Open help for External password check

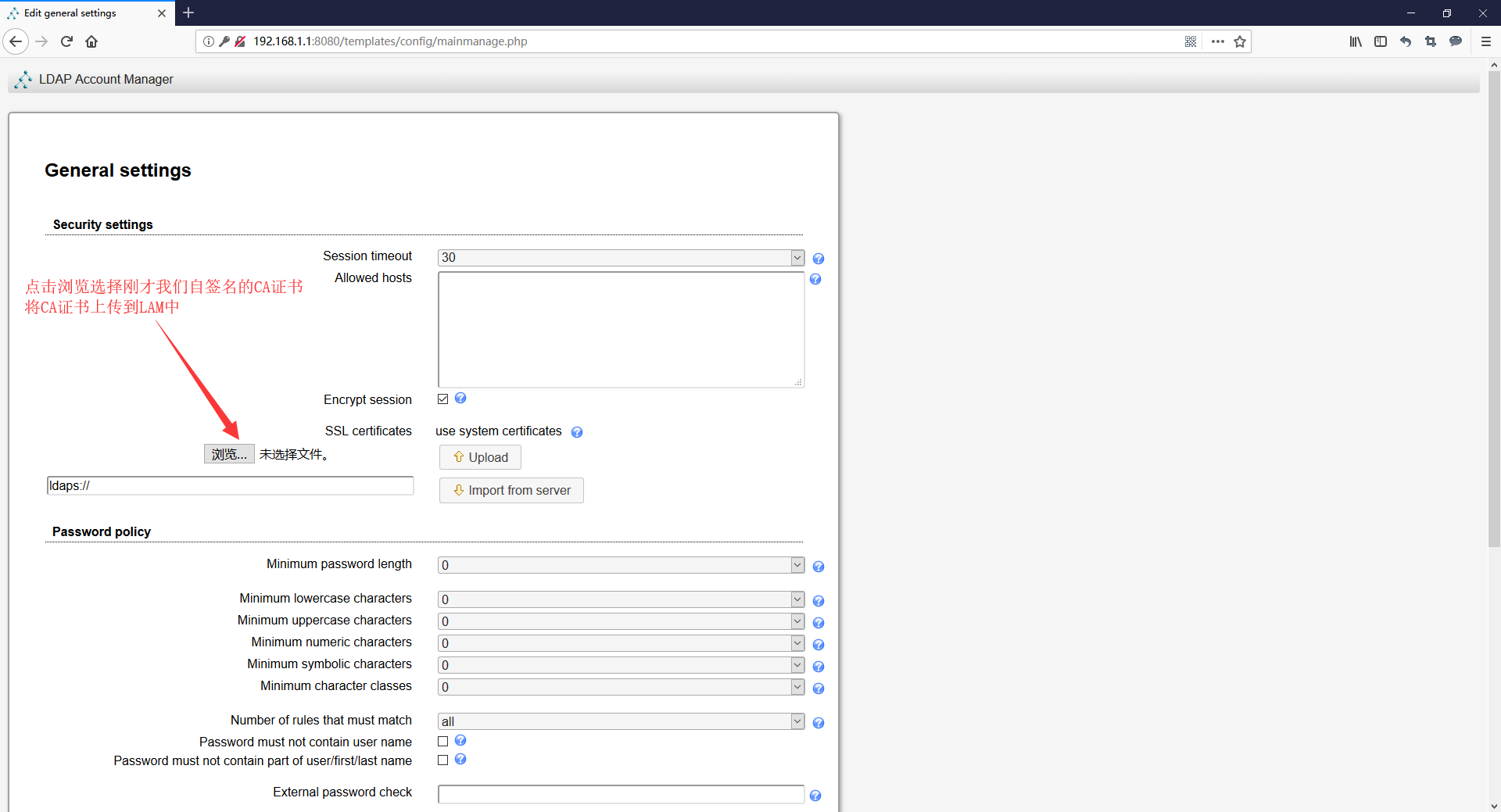click(815, 796)
